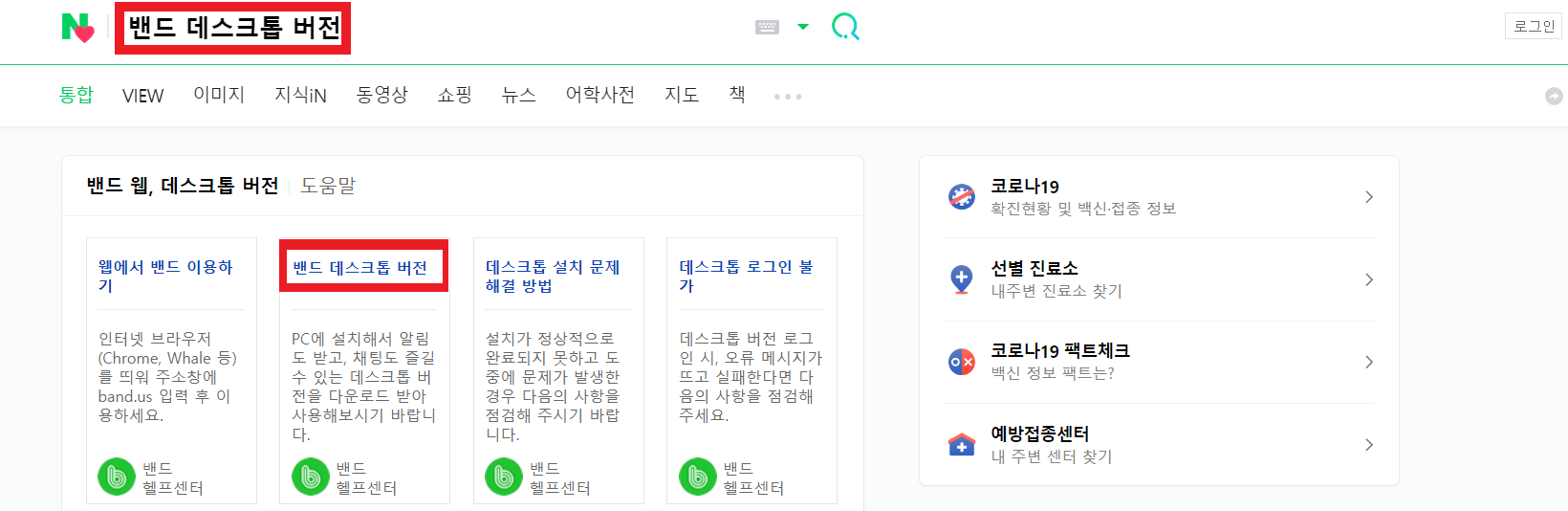The image size is (1568, 511).
Task: Open 데스크톱 설치 문제 해결 방법 article
Action: (x=553, y=276)
